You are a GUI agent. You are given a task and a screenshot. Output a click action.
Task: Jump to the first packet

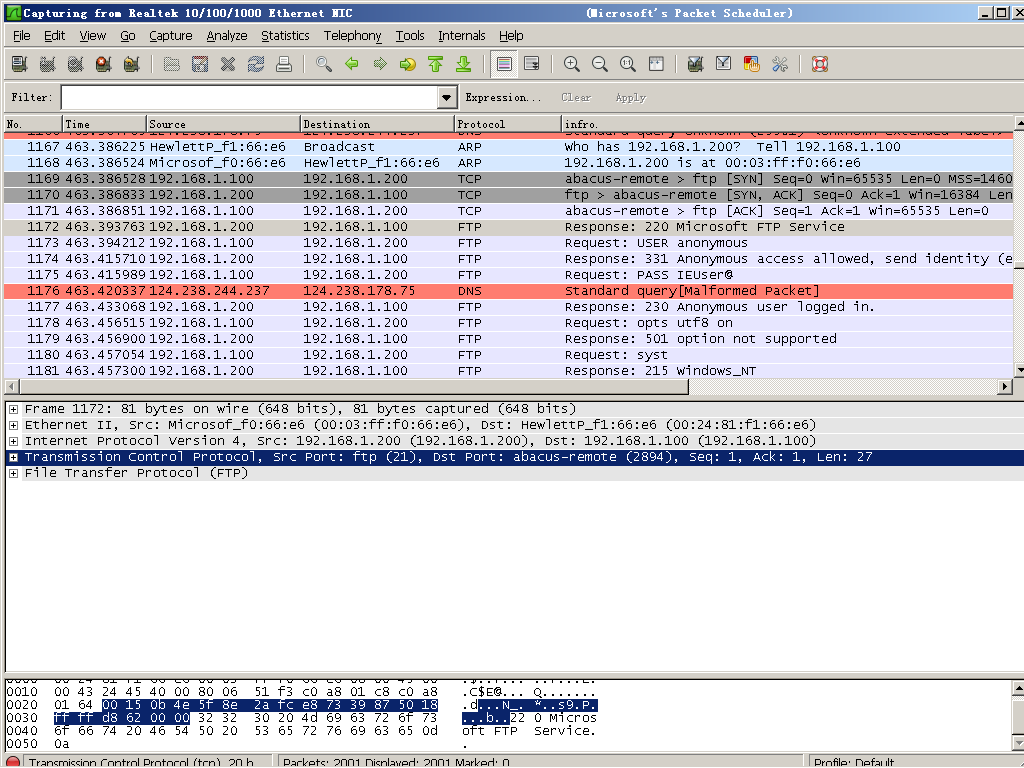tap(436, 64)
